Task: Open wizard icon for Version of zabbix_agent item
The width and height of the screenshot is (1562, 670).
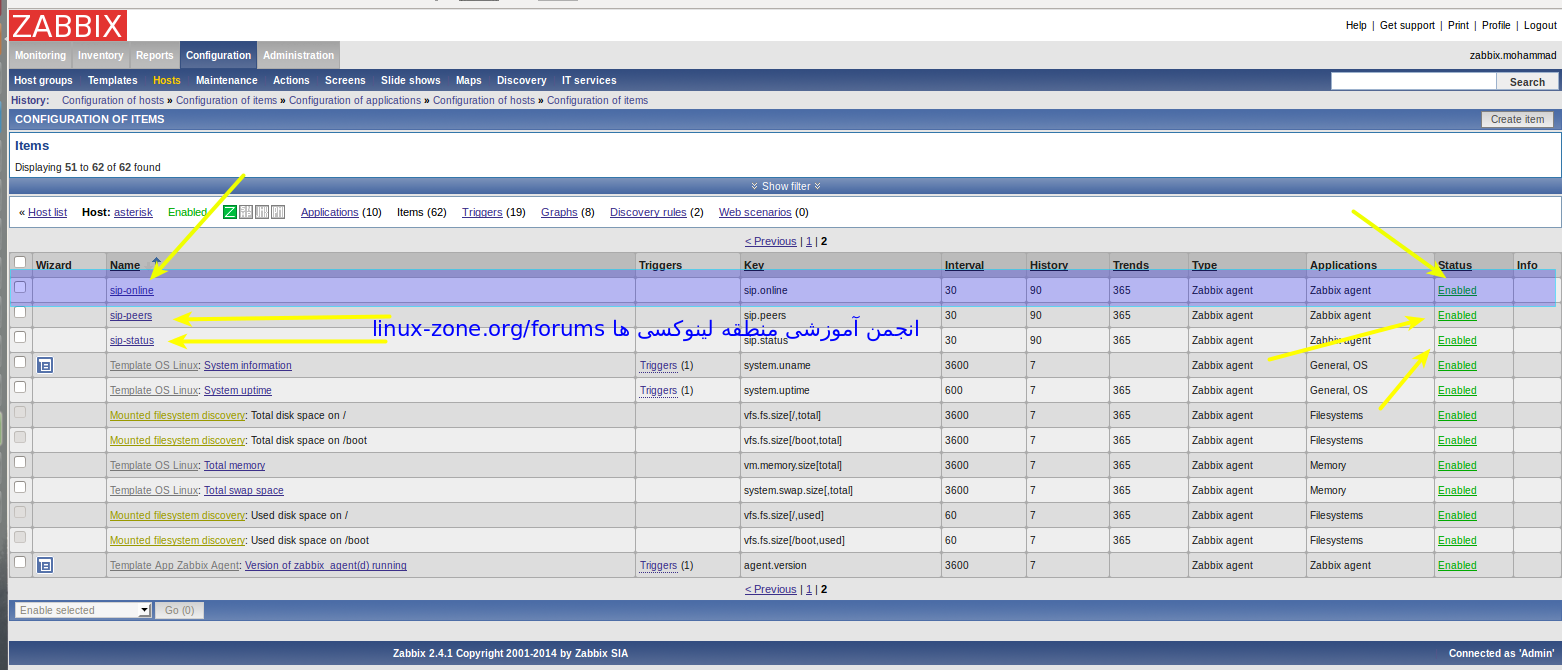Action: pos(45,565)
